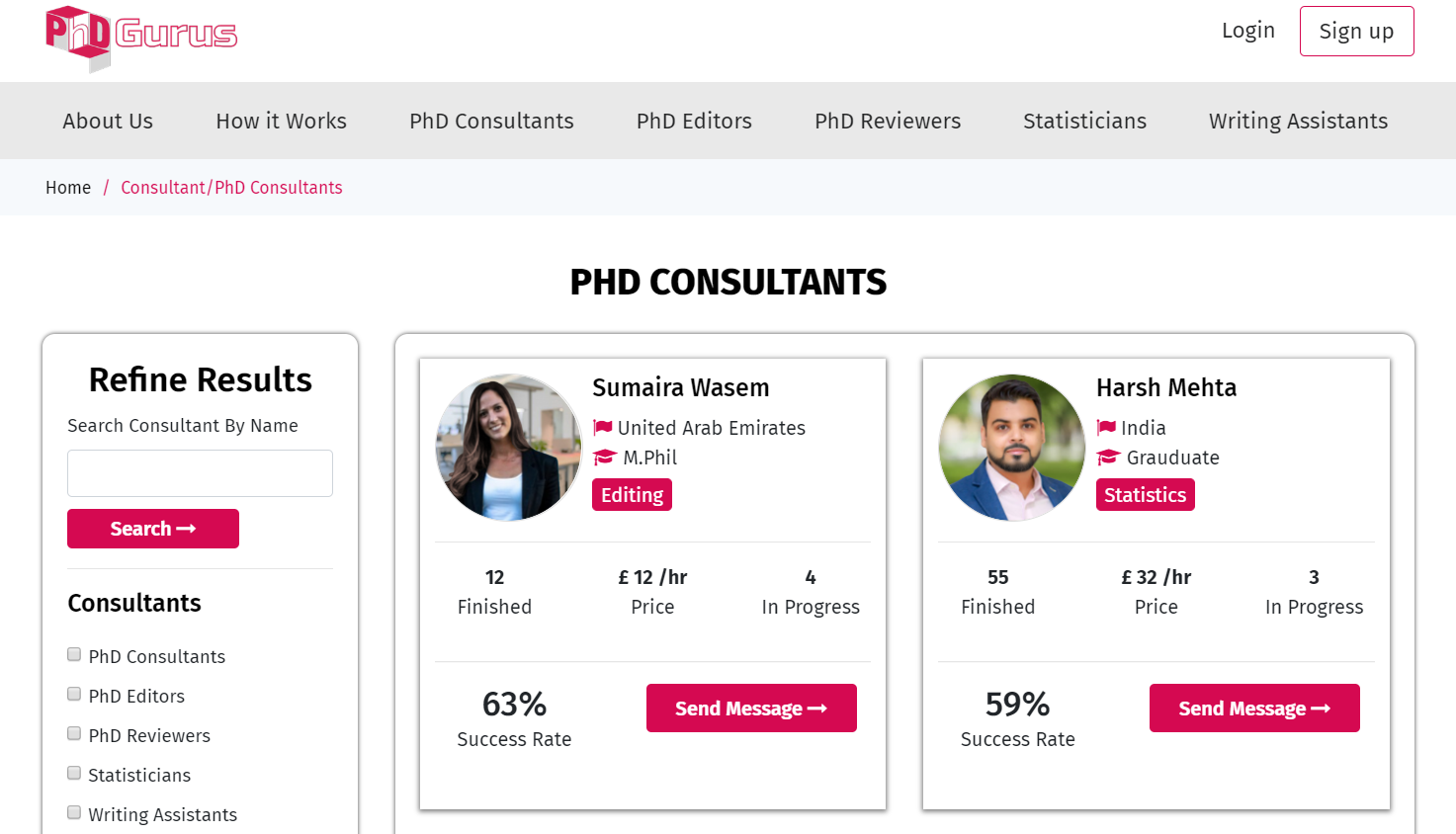Open the How it Works menu item
Screen dimensions: 1456x834
click(282, 121)
